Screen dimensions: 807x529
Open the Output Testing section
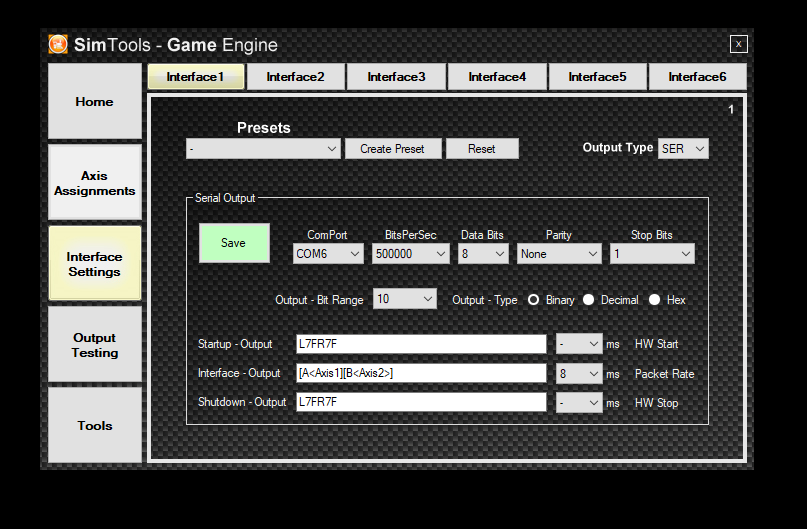95,345
